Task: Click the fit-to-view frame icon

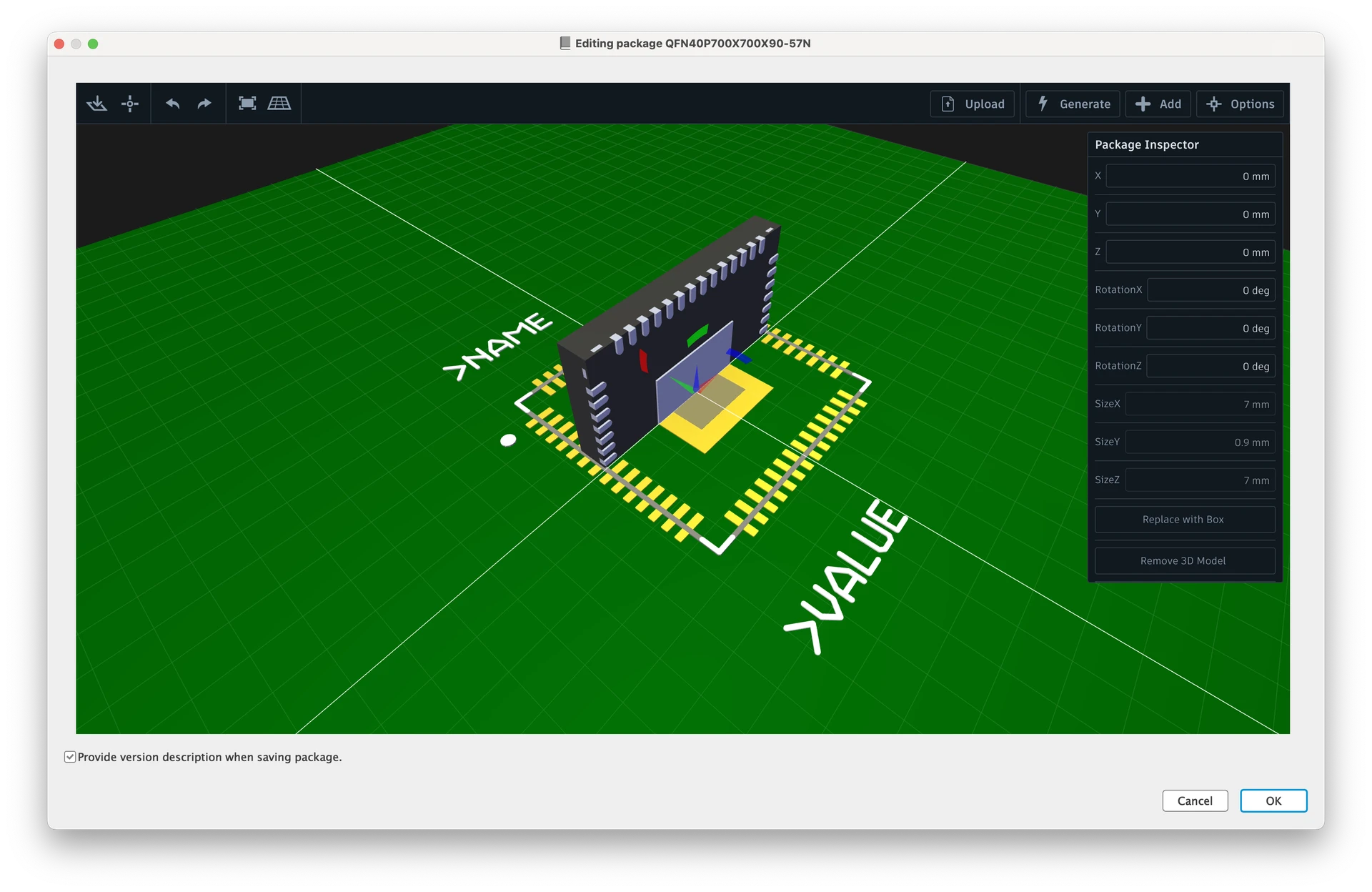Action: tap(247, 104)
